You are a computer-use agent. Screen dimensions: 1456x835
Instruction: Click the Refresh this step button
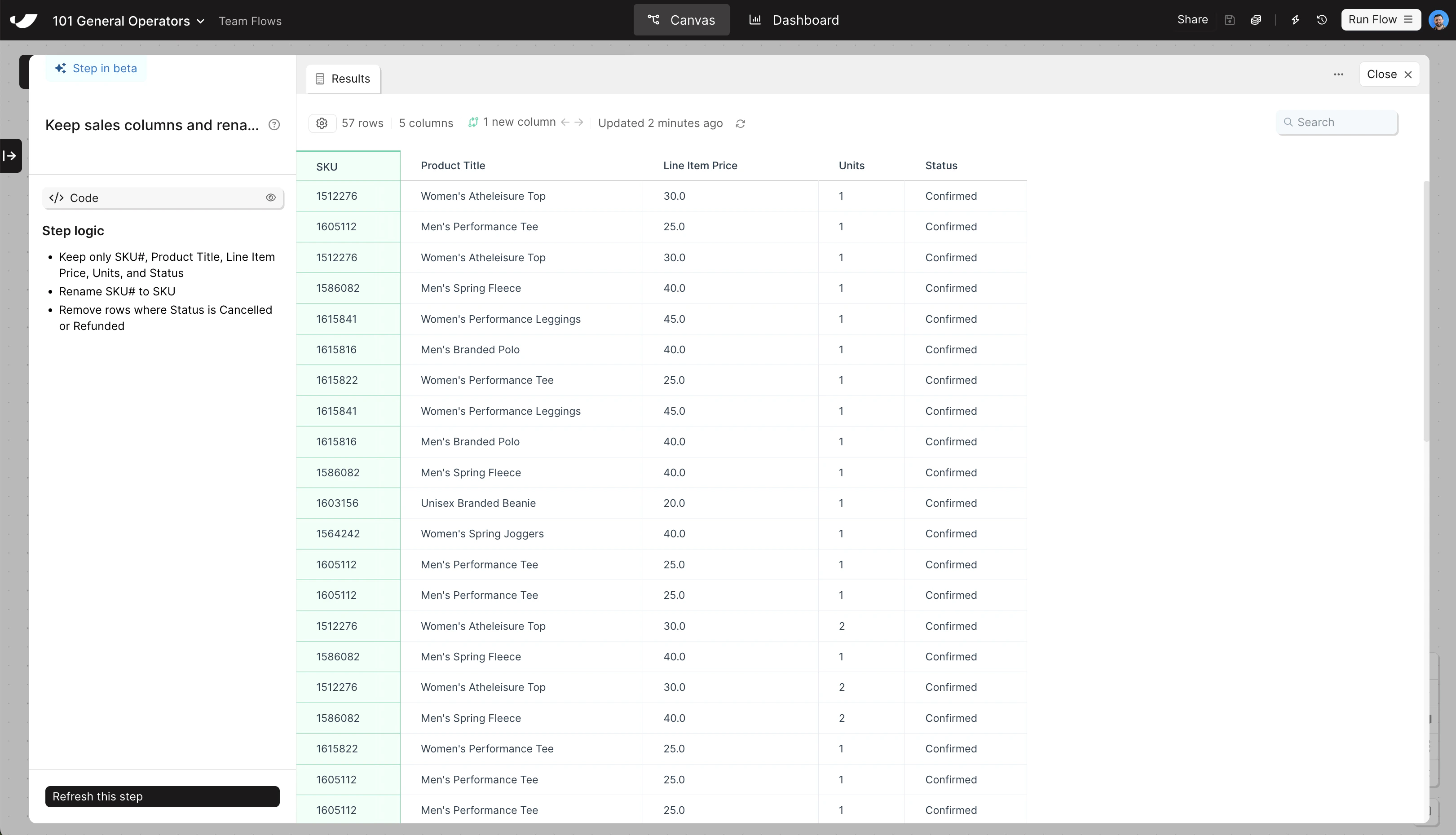[x=162, y=796]
